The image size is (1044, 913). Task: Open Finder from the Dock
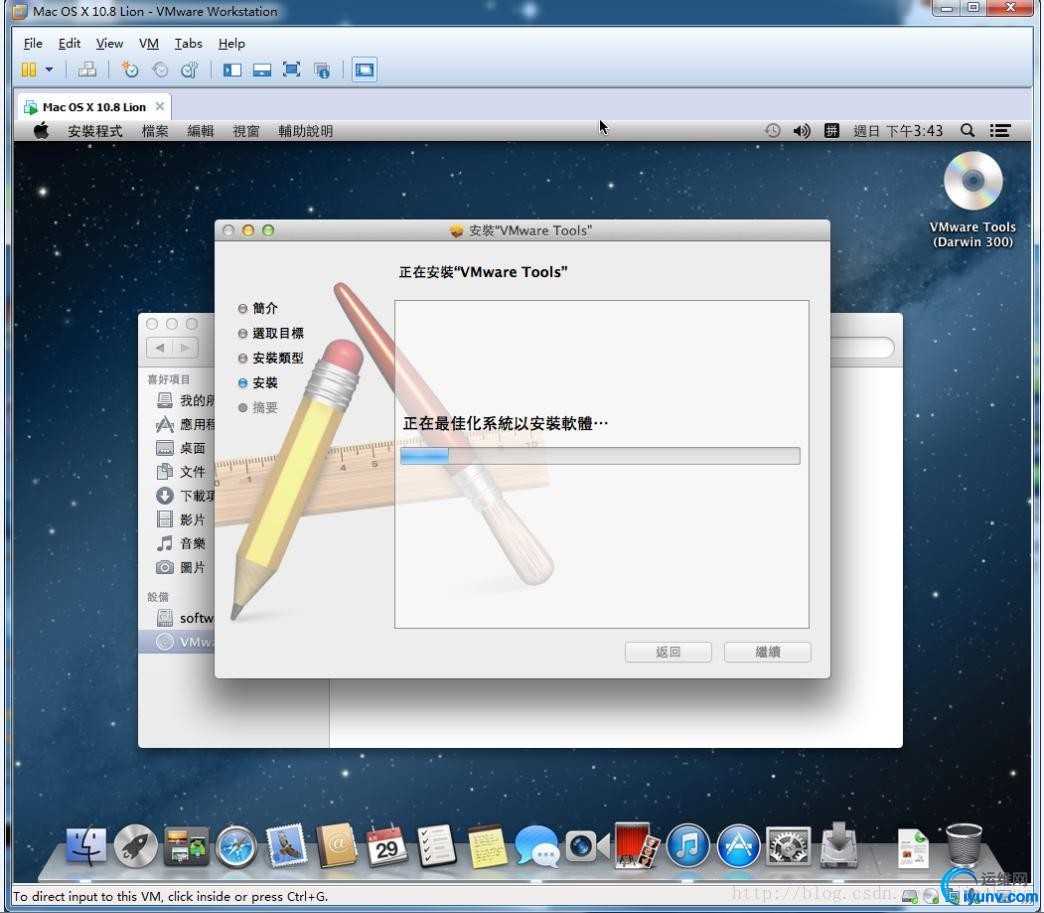pyautogui.click(x=86, y=846)
